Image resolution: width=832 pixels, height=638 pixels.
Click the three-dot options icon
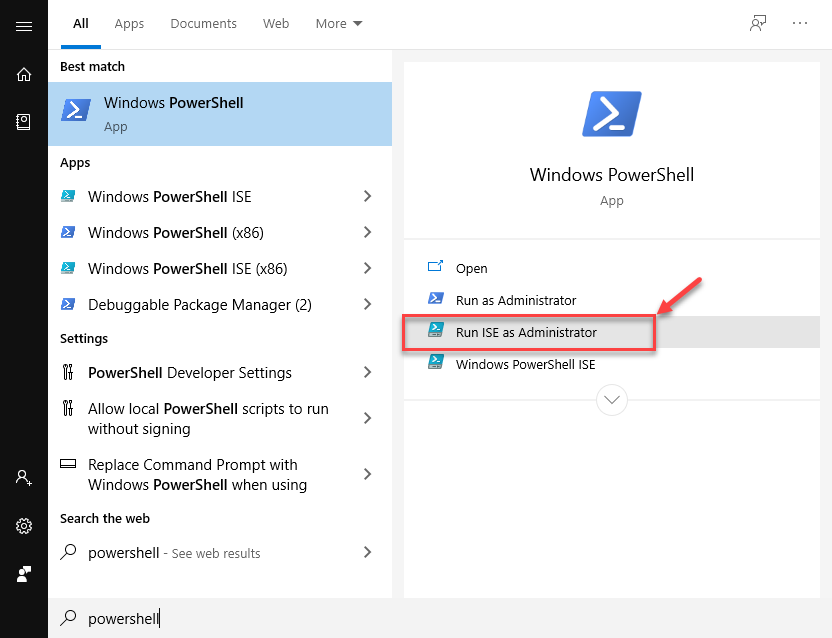(x=800, y=24)
